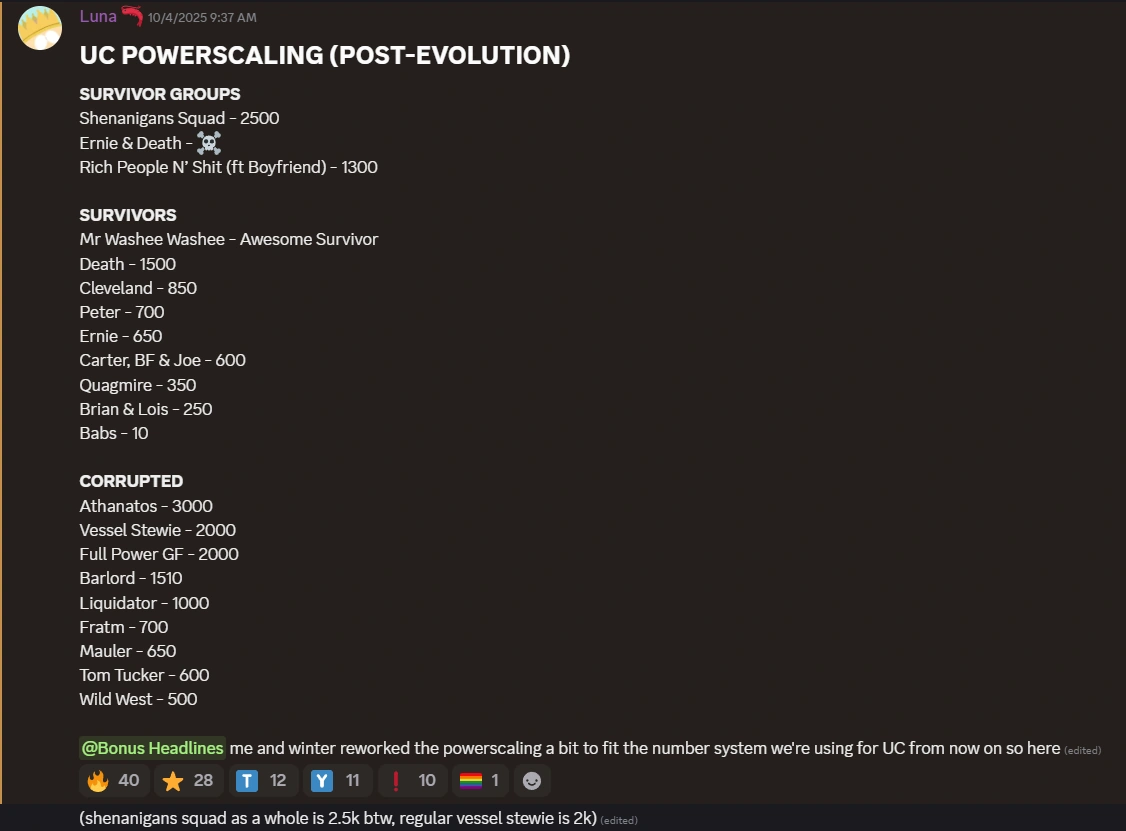
Task: Click the line Tom Tucker - 600
Action: tap(144, 675)
